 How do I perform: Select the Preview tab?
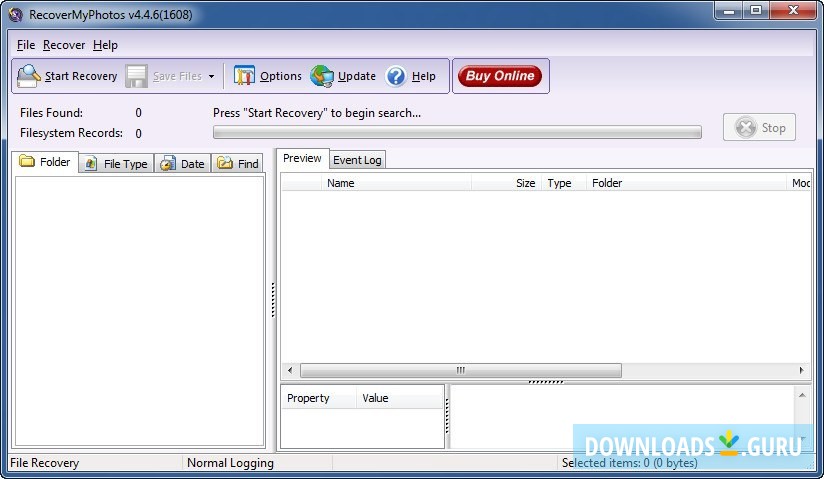(302, 158)
